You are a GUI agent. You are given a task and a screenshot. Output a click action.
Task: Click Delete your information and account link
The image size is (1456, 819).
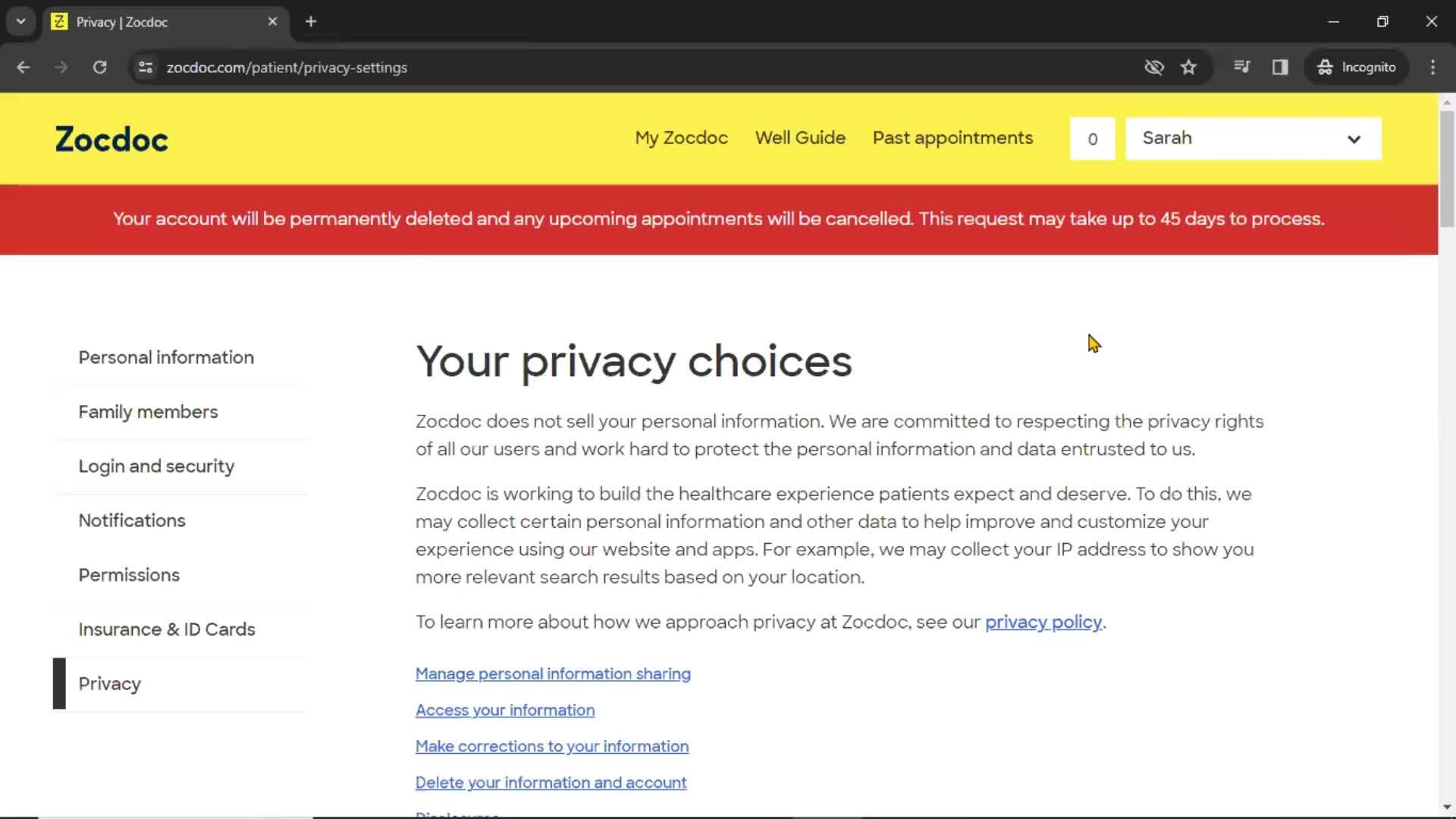(x=550, y=782)
